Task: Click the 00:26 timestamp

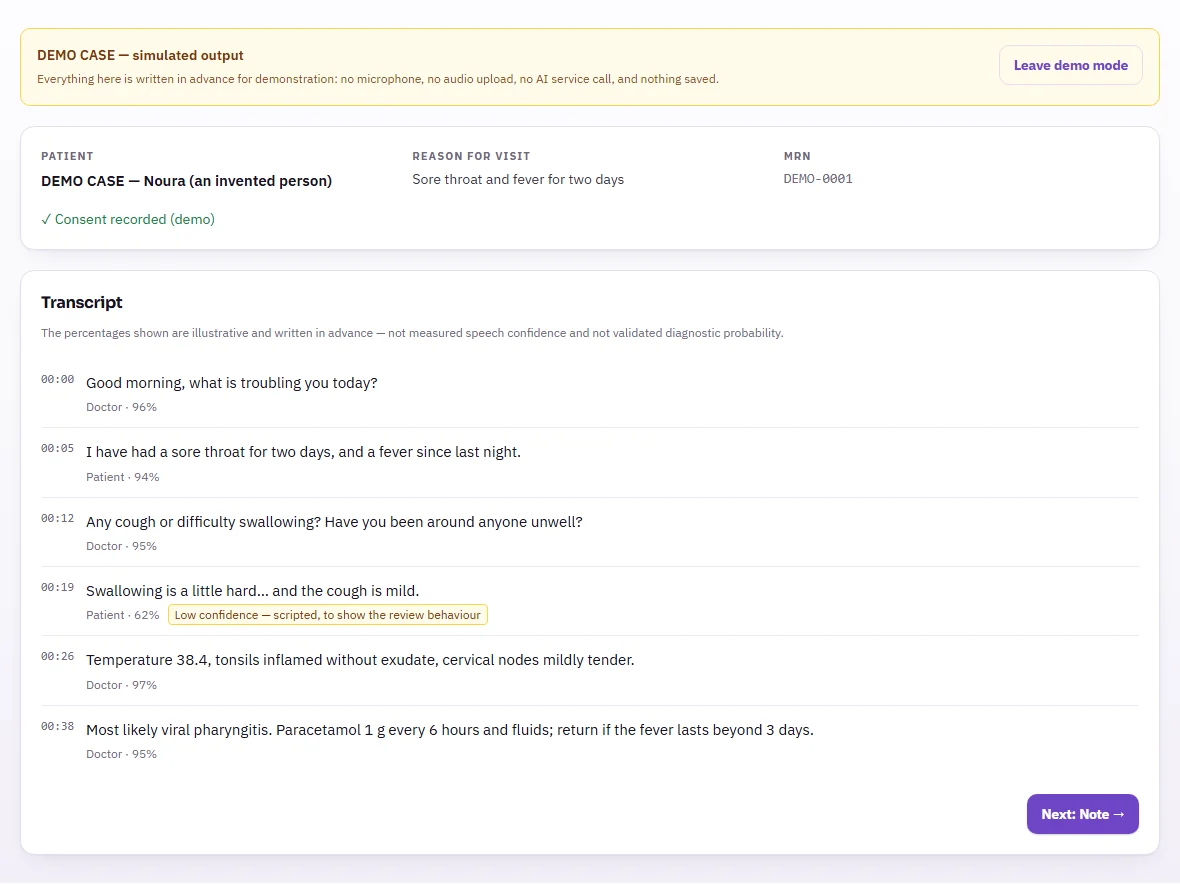Action: tap(57, 657)
